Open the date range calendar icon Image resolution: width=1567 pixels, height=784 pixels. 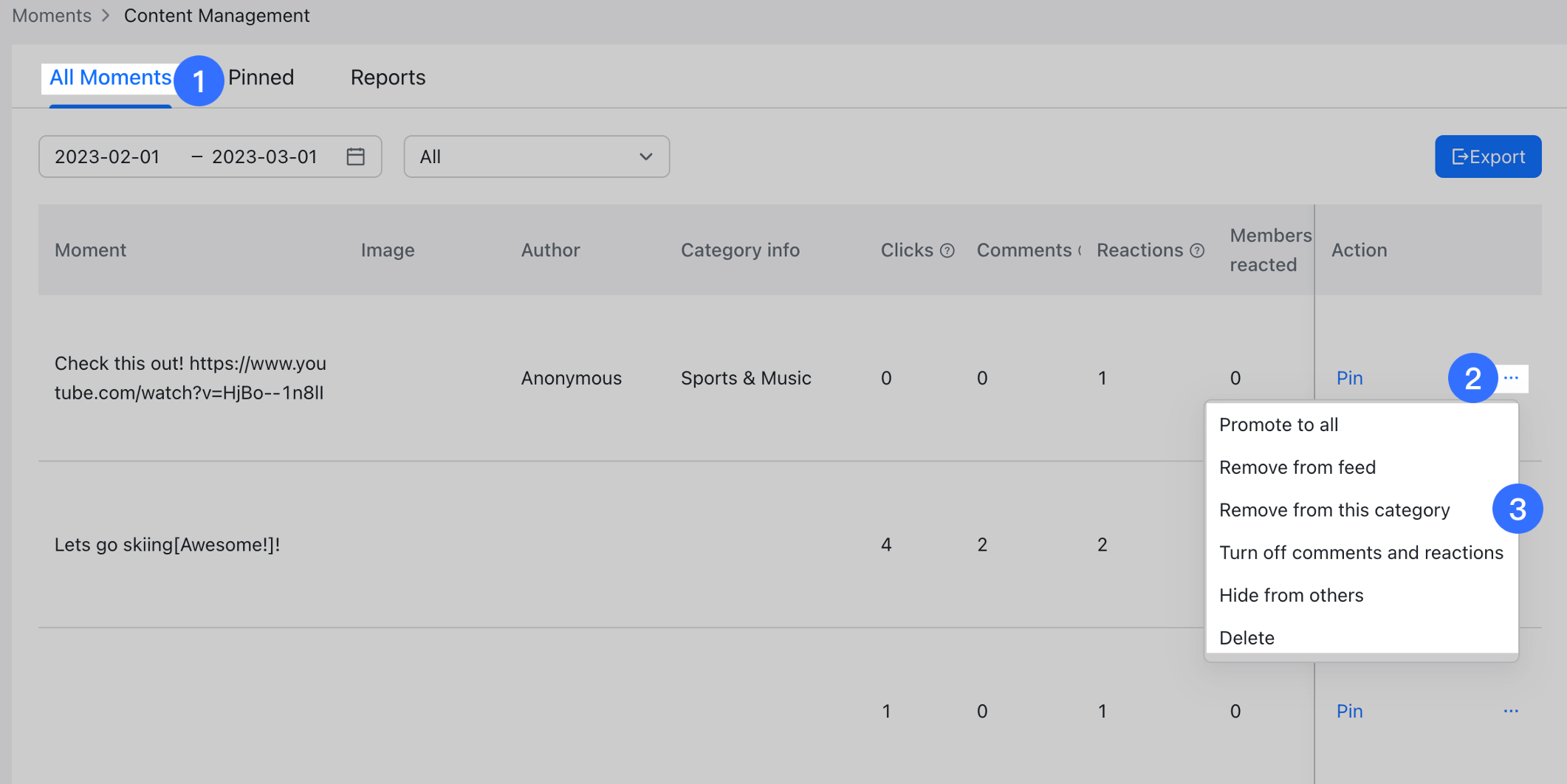coord(355,157)
